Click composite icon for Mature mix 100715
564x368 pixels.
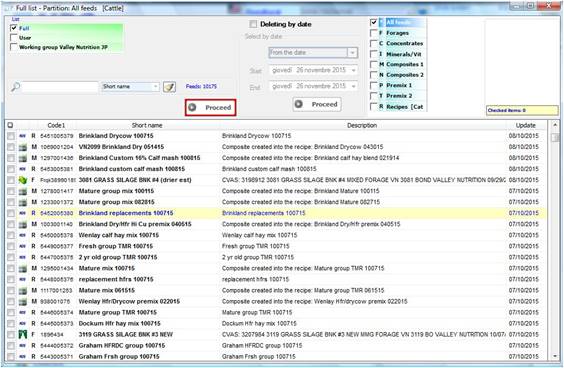[x=23, y=268]
